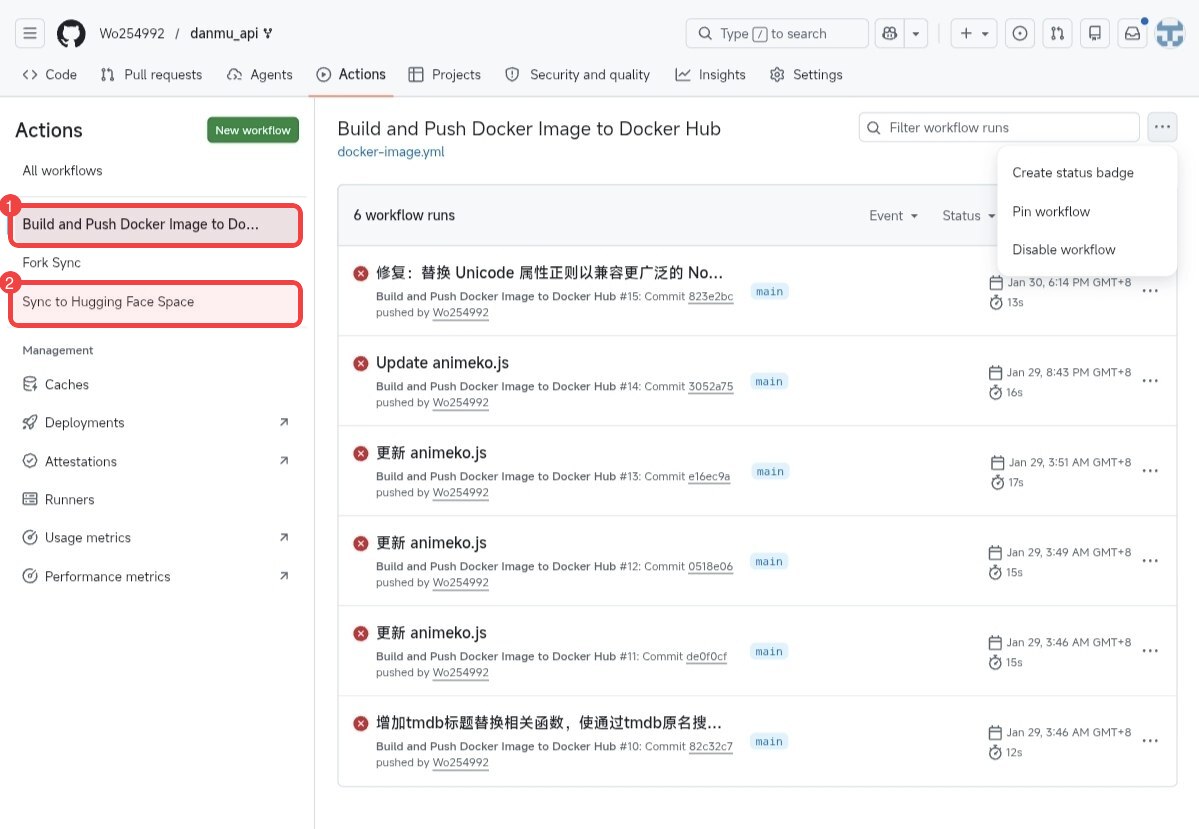1199x829 pixels.
Task: Expand the Event filter dropdown
Action: 893,216
